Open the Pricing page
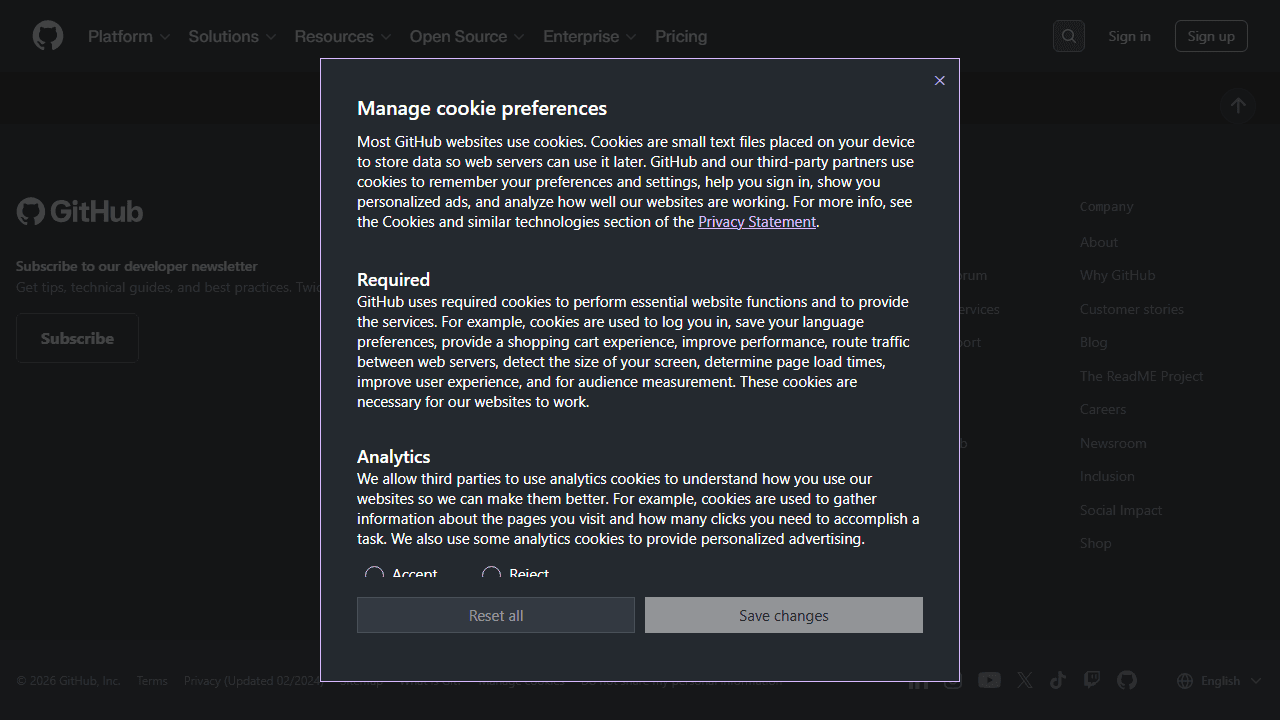 (681, 36)
